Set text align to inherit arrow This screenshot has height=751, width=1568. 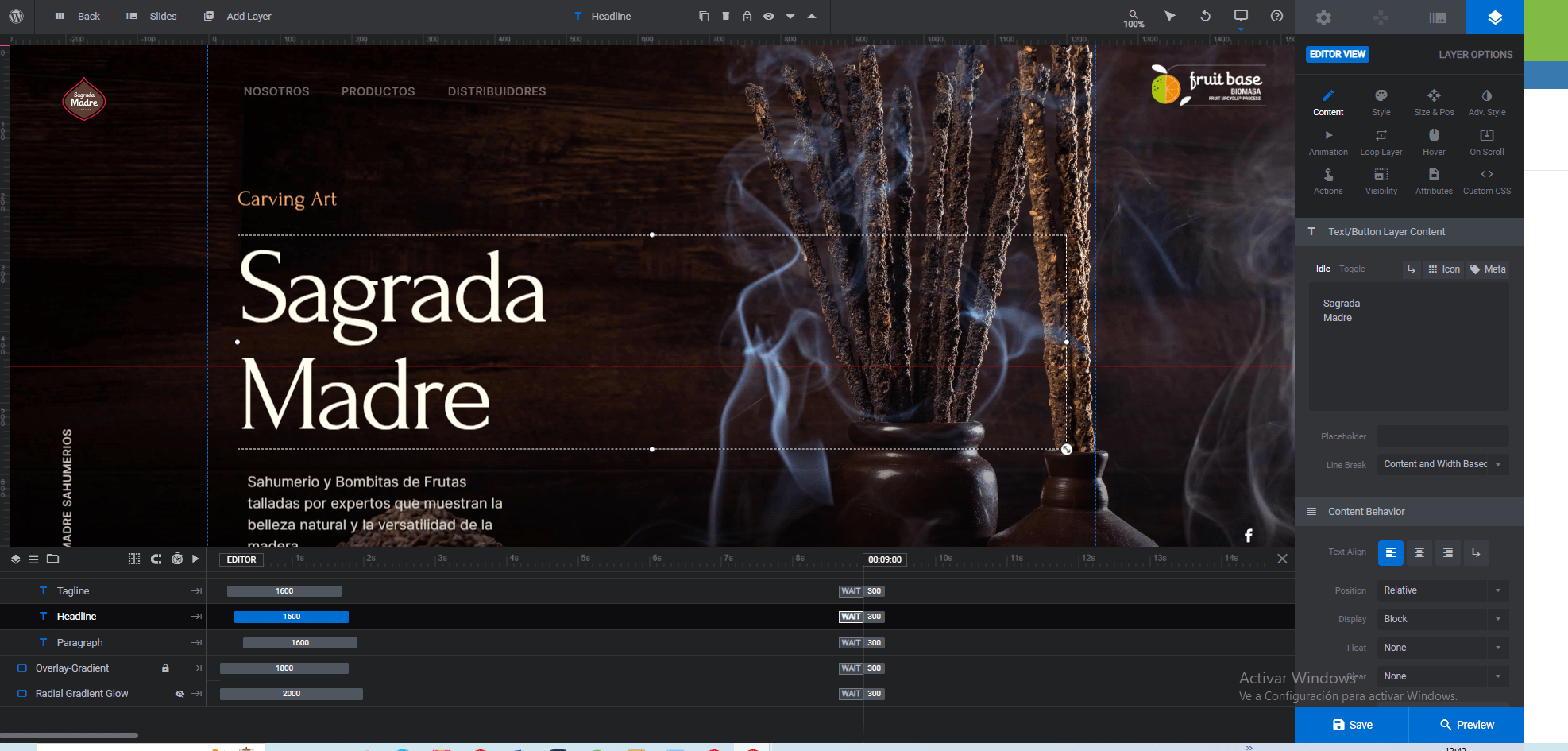1476,552
